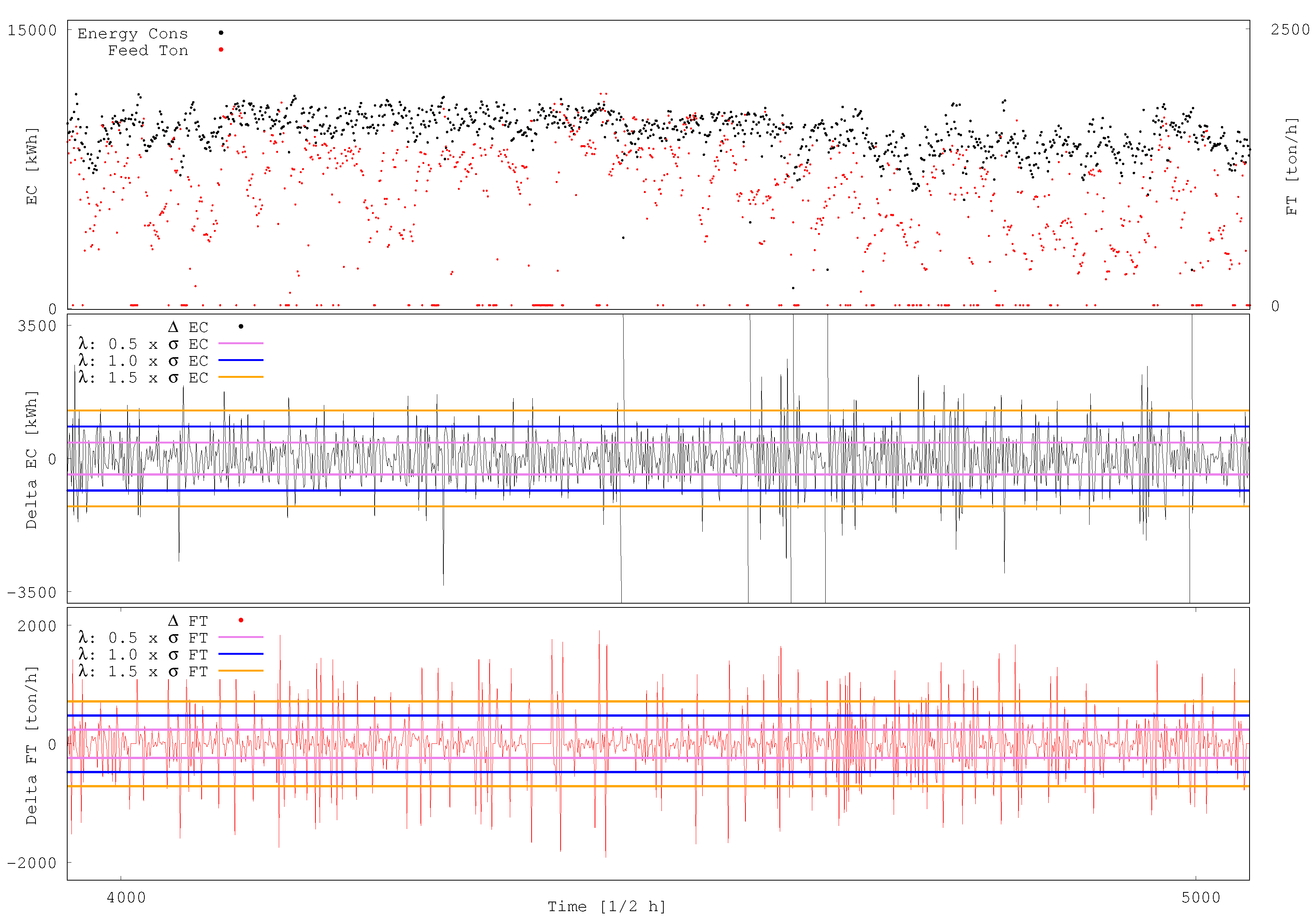Click the 5000 x-axis tick label
The width and height of the screenshot is (1316, 918).
coord(1201,897)
